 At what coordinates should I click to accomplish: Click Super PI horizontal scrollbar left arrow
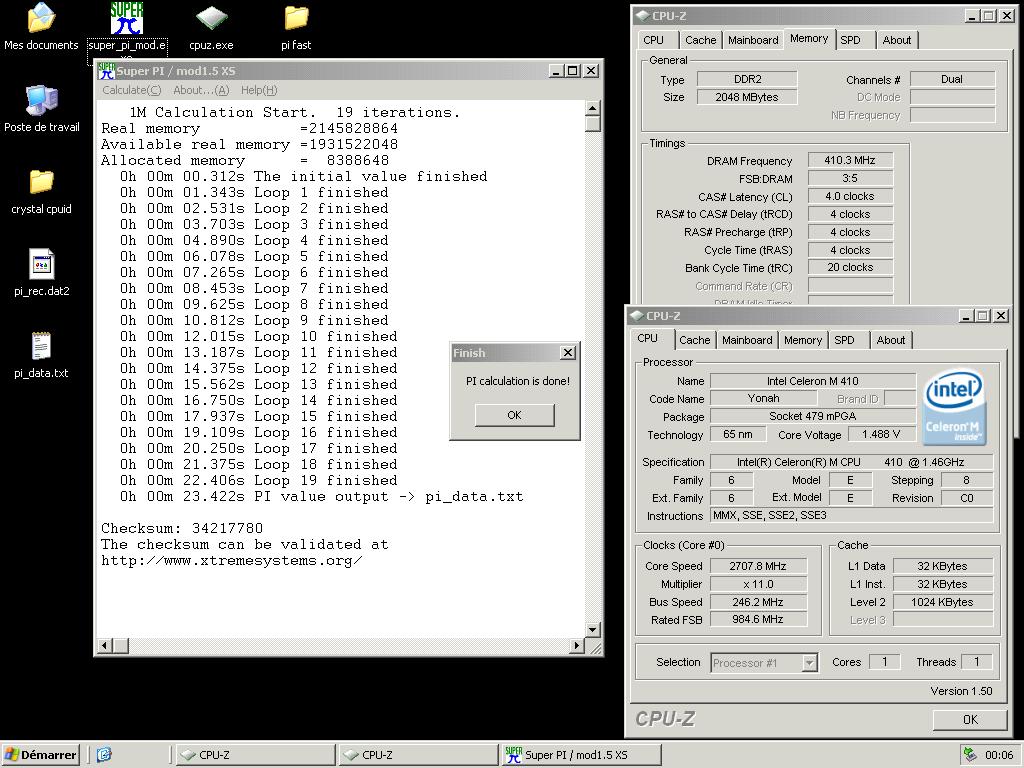(104, 646)
